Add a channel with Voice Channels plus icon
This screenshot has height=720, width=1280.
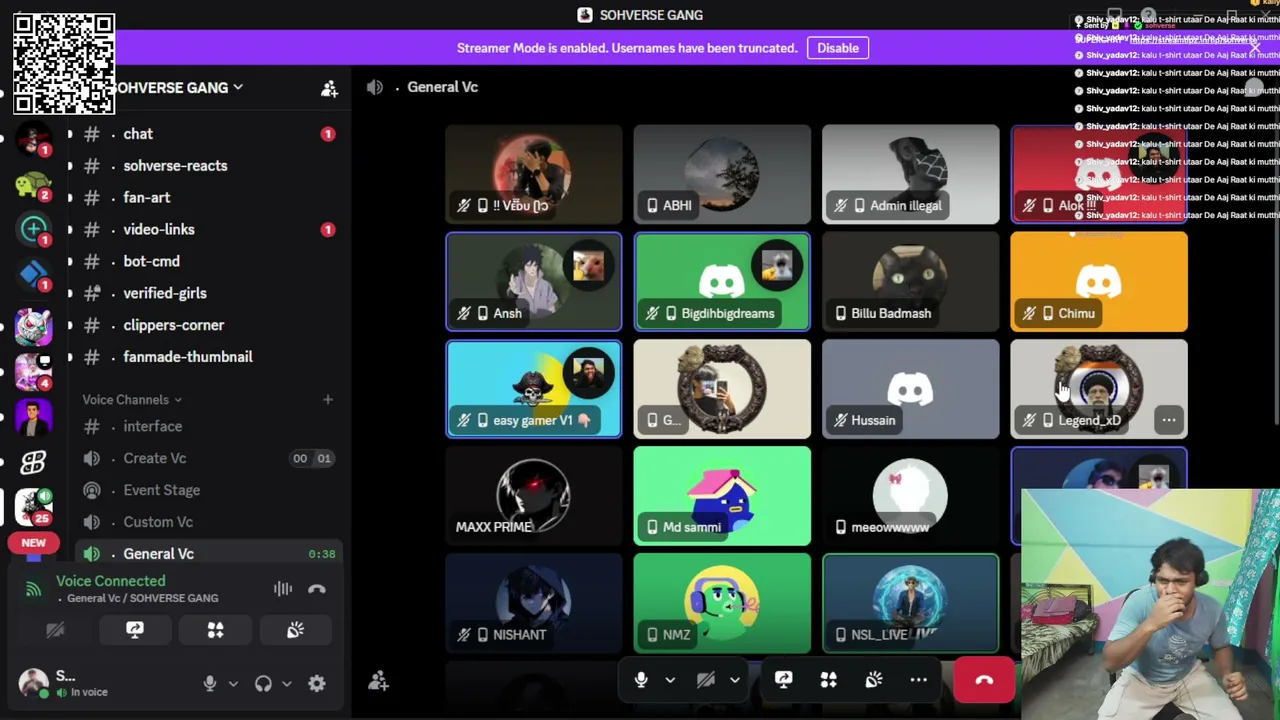pyautogui.click(x=327, y=400)
